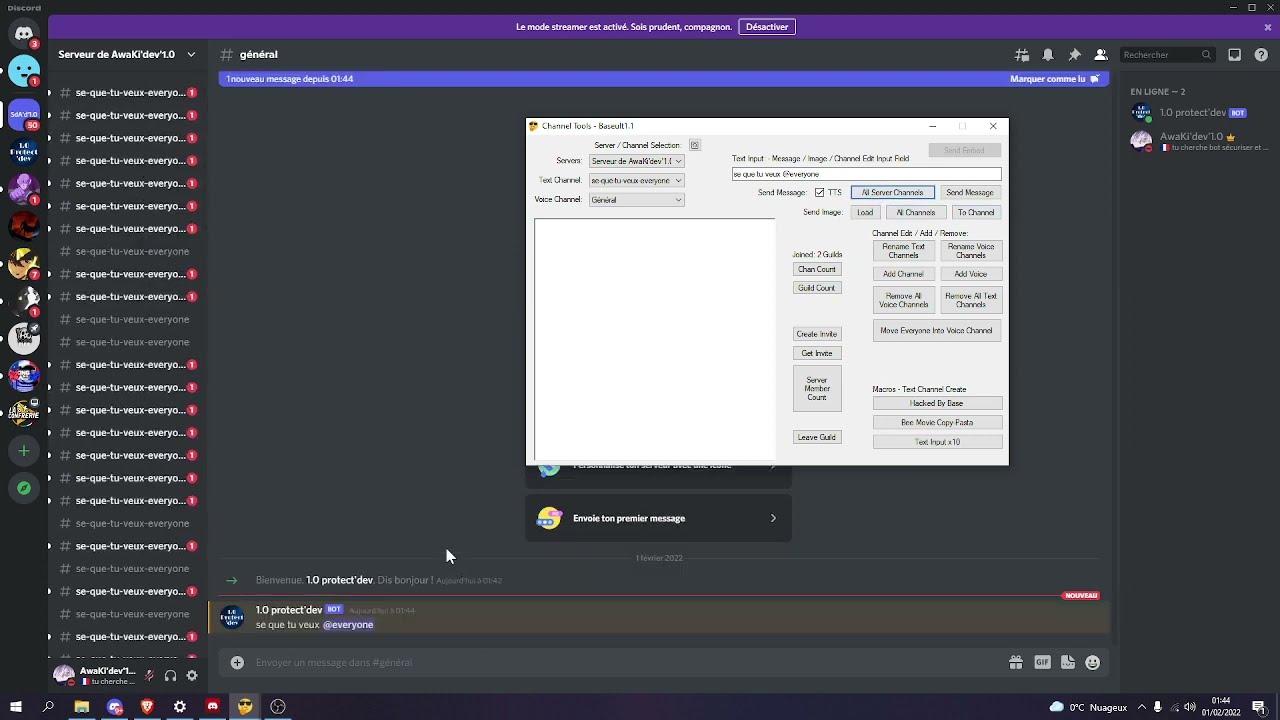Show hidden system tray icons chevron
Screen dimensions: 1280x720
click(1142, 707)
